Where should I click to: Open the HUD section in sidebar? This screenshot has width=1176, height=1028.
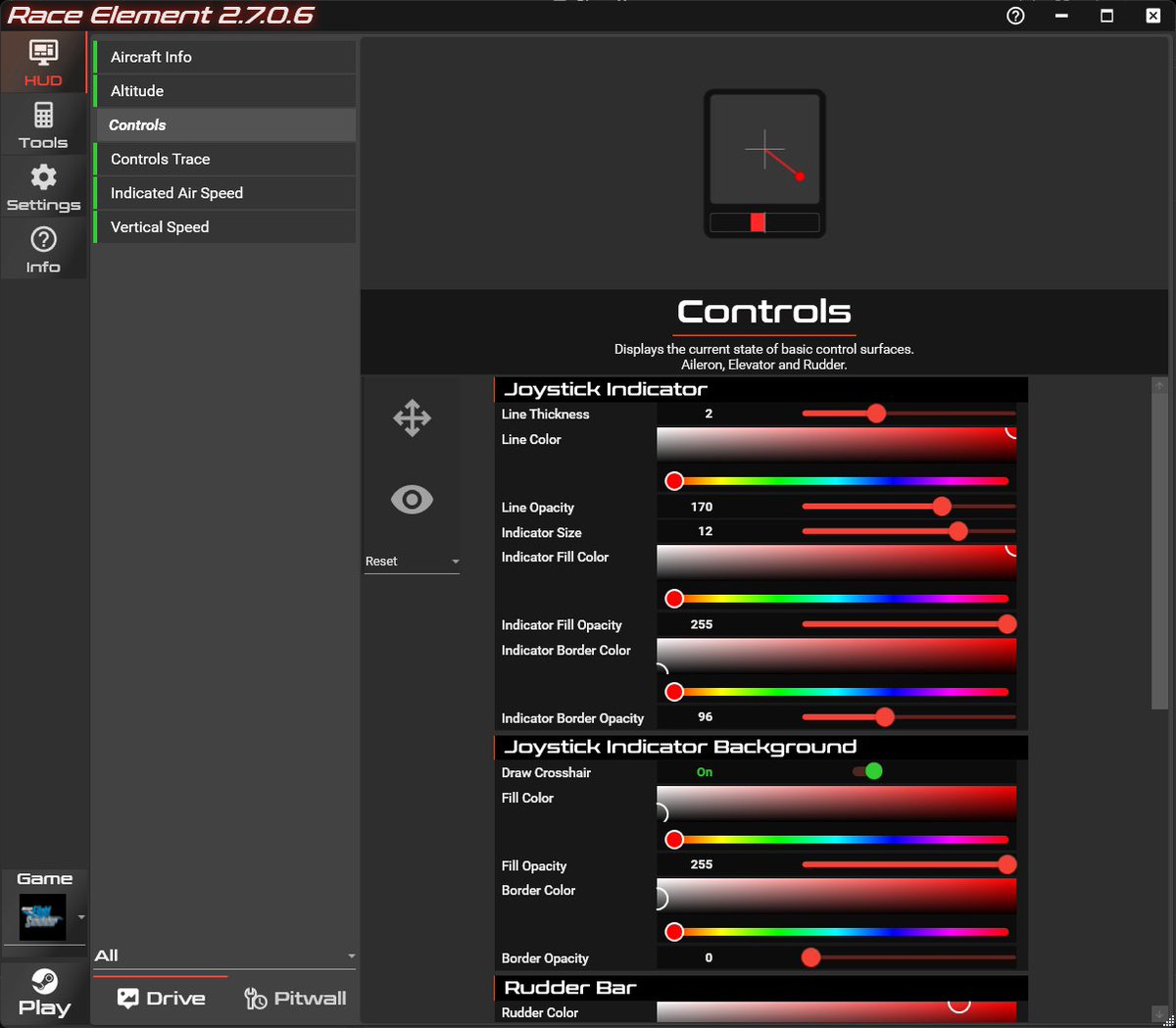click(43, 63)
